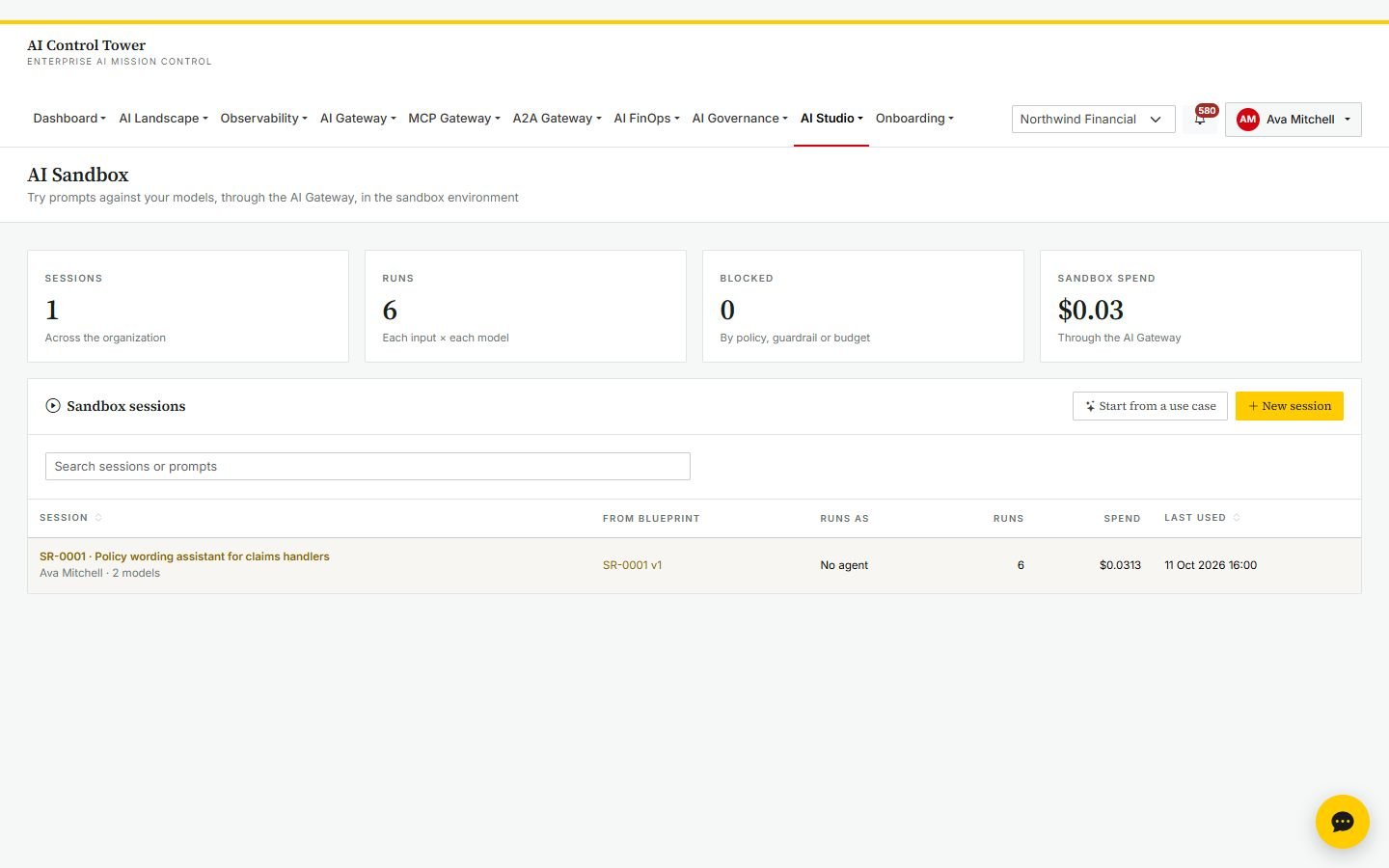Image resolution: width=1389 pixels, height=868 pixels.
Task: Open the AI FinOps dropdown
Action: click(x=646, y=119)
